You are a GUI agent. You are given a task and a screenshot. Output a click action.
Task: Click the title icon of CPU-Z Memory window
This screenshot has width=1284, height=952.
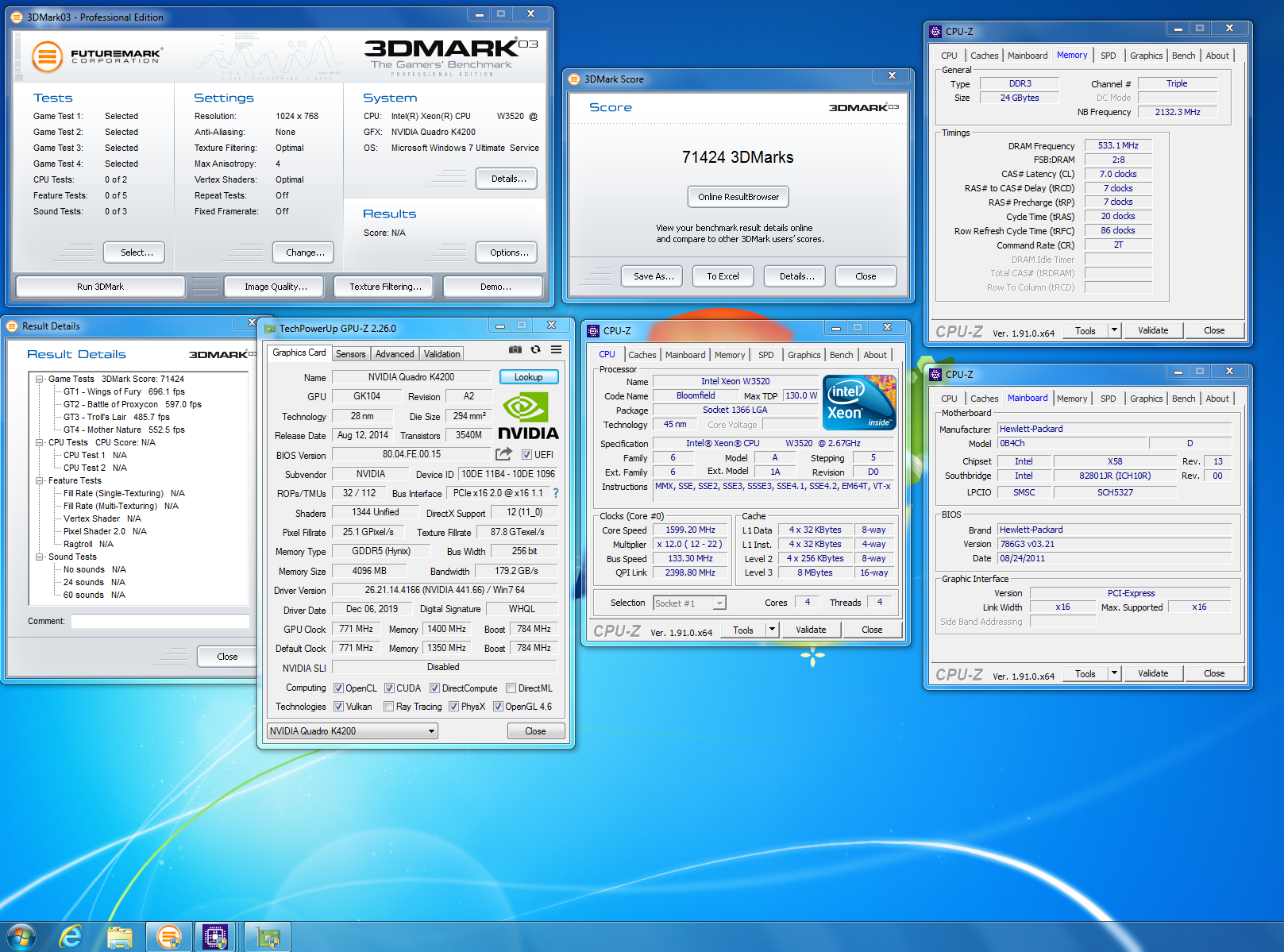point(935,32)
